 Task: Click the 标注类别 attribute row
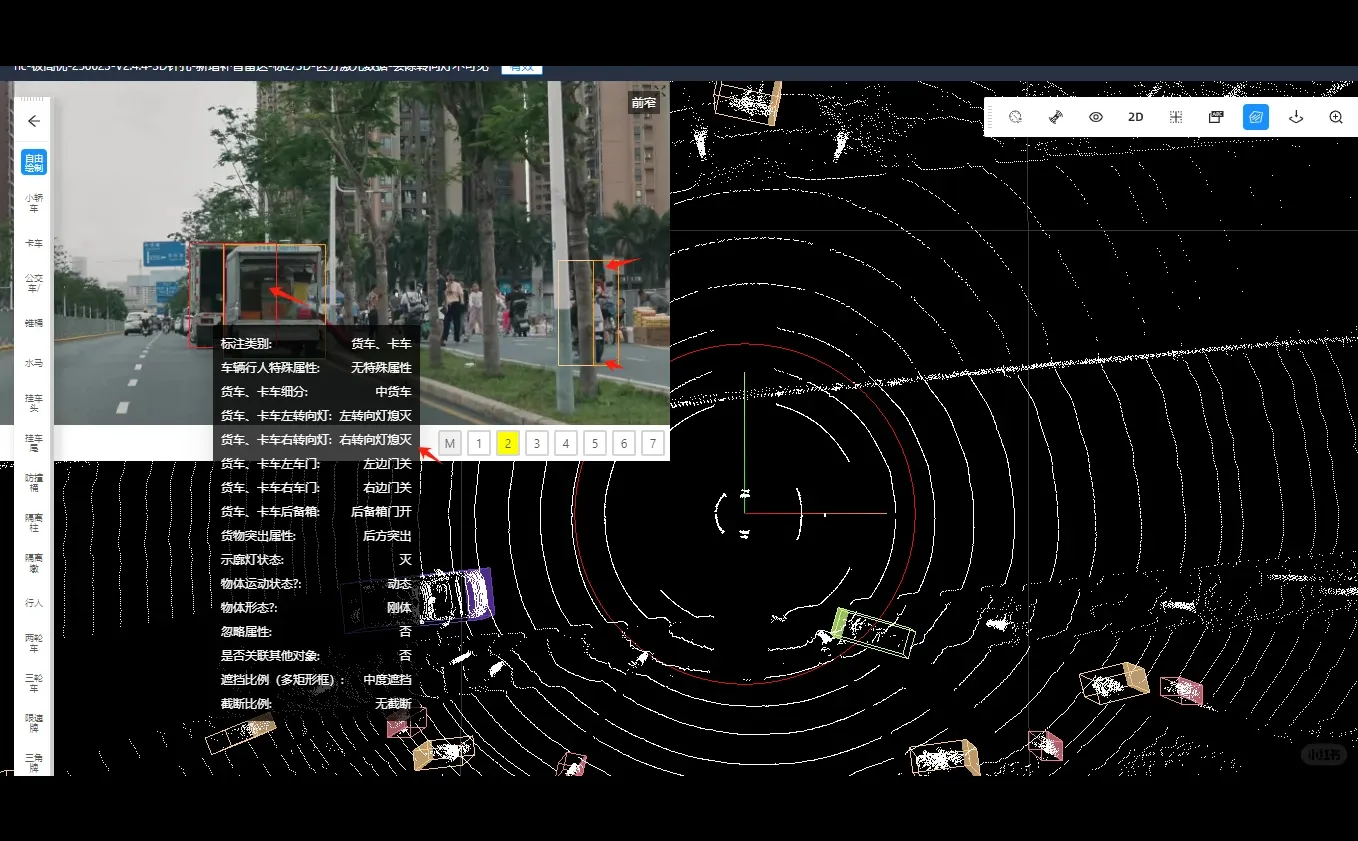(316, 344)
